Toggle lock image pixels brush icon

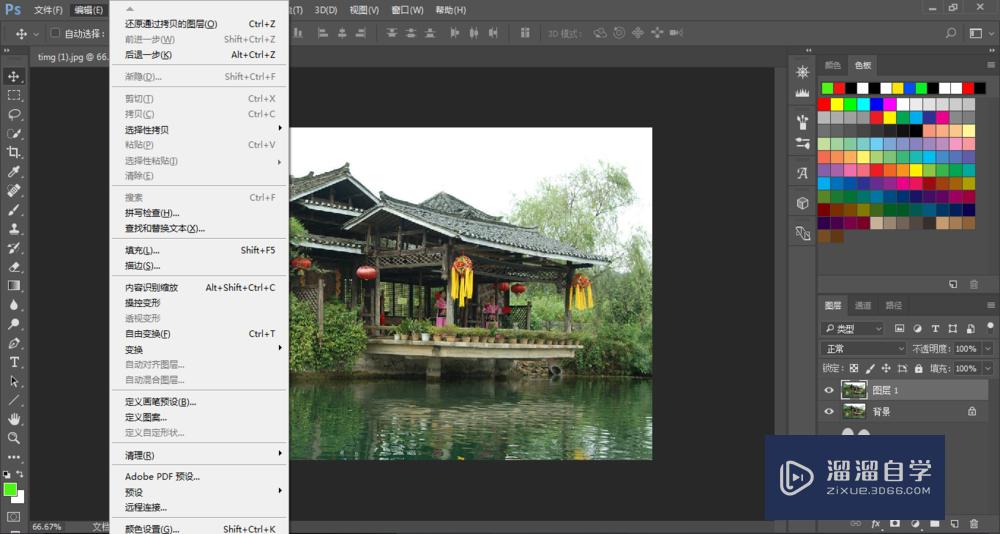tap(871, 368)
